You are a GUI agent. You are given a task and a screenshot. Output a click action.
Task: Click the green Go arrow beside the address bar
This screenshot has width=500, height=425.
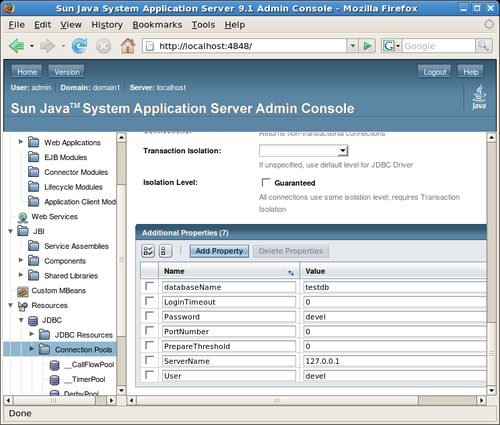click(367, 46)
